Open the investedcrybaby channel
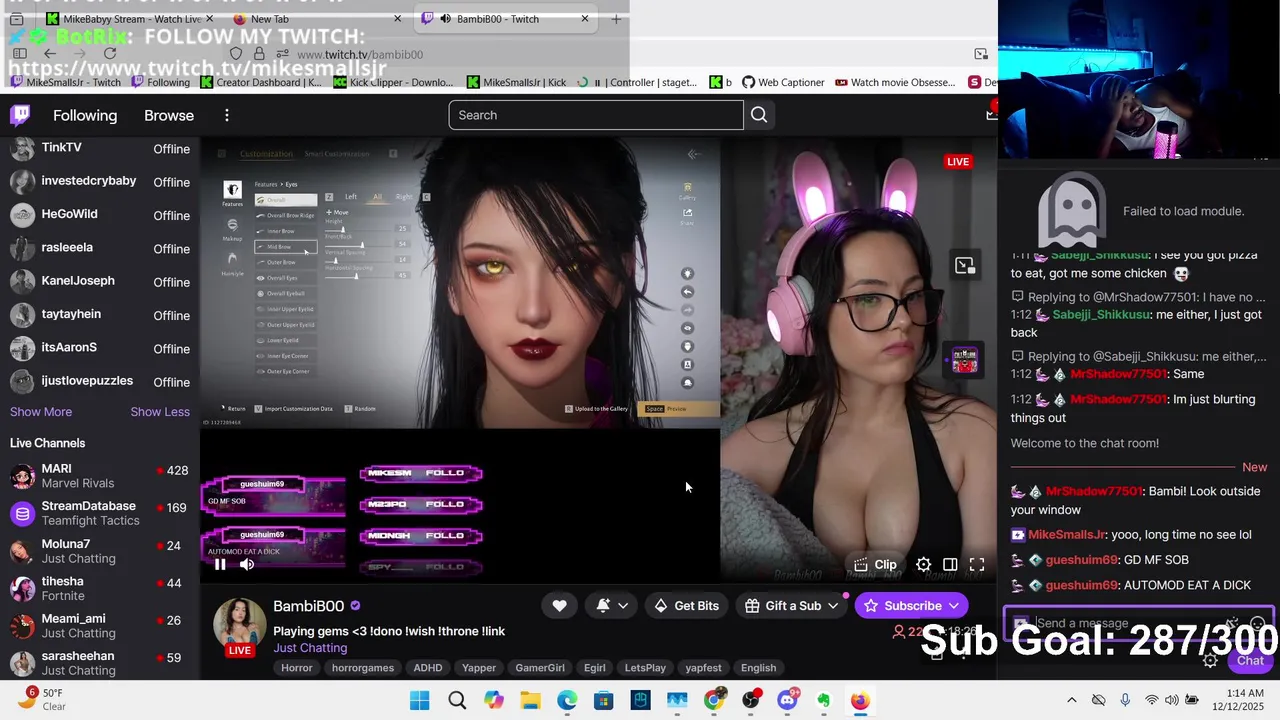 [x=100, y=181]
